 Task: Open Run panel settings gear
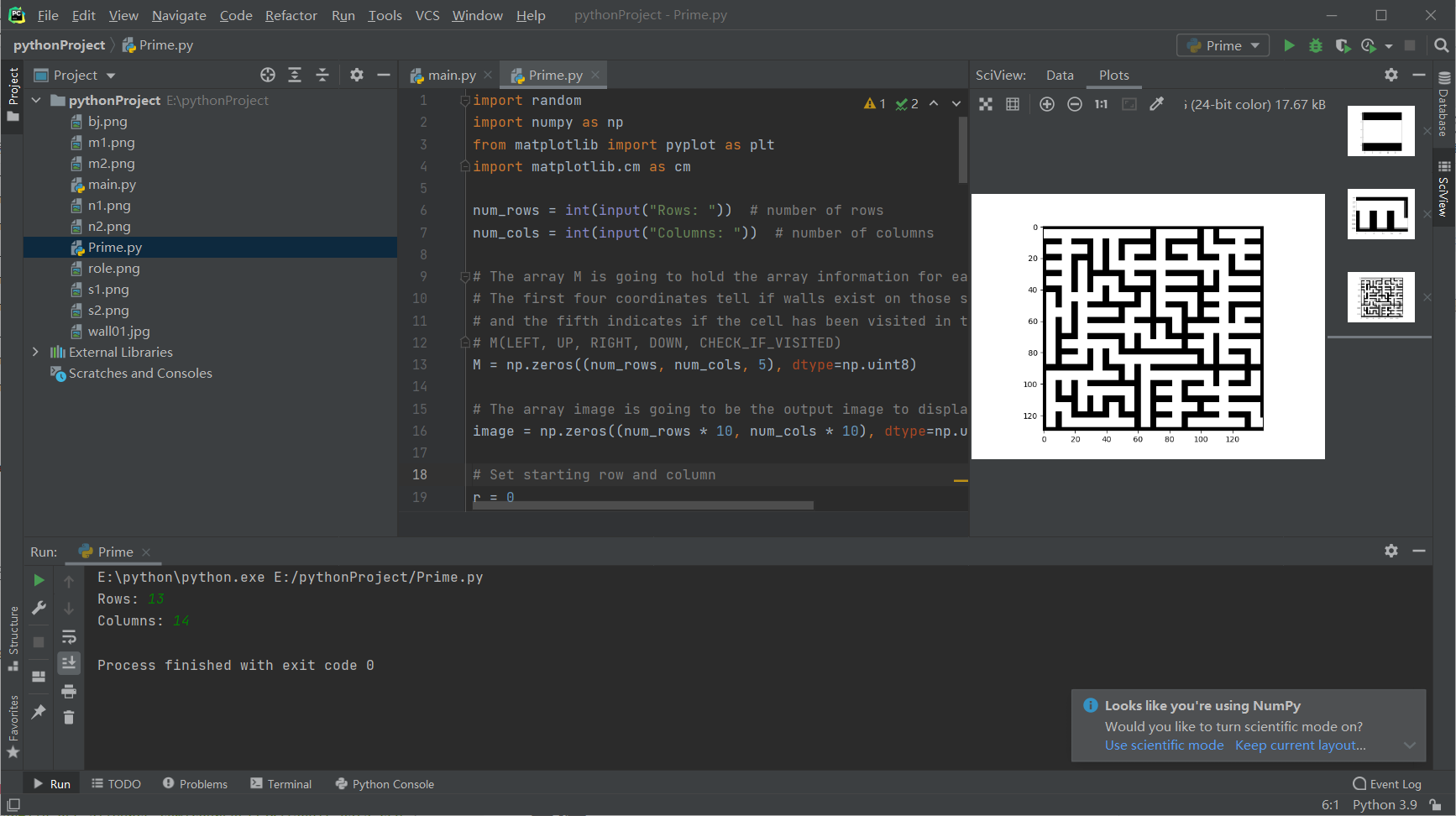point(1391,551)
